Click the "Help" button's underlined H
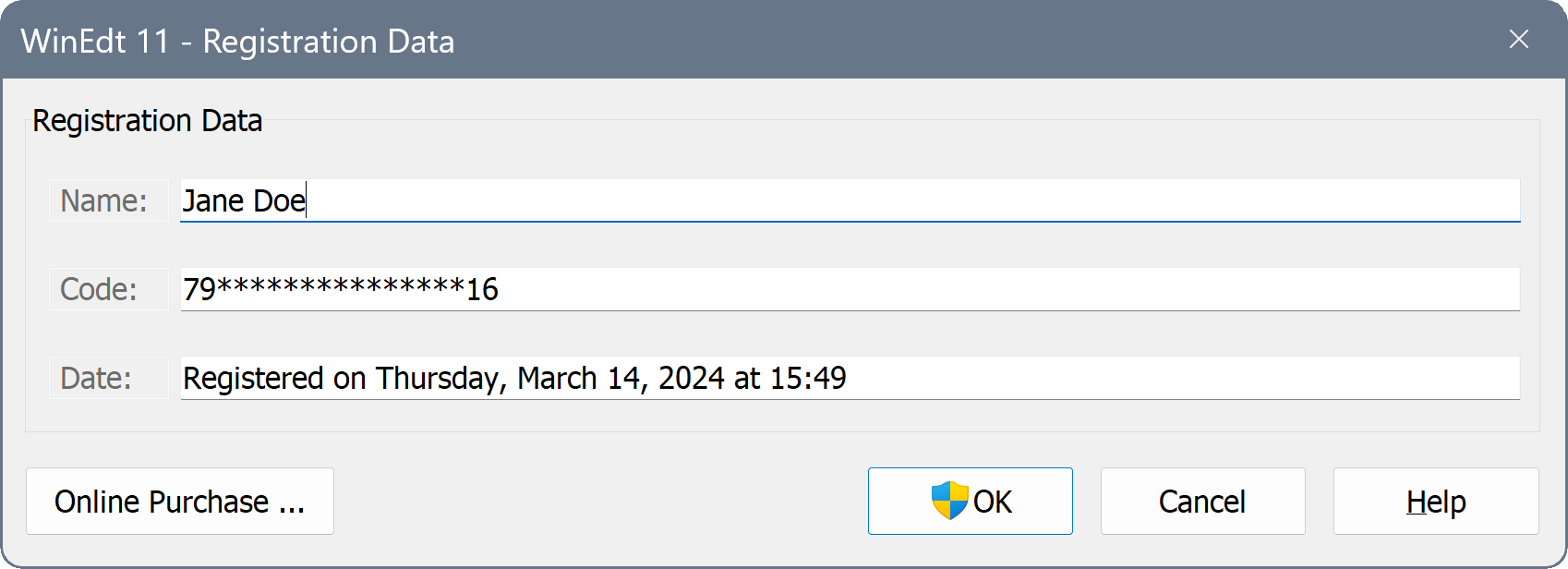This screenshot has width=1568, height=569. [x=1416, y=502]
